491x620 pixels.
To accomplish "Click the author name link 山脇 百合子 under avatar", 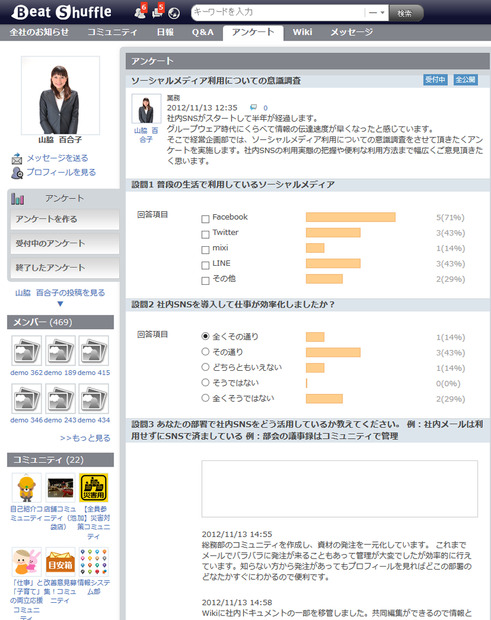I will tap(146, 135).
